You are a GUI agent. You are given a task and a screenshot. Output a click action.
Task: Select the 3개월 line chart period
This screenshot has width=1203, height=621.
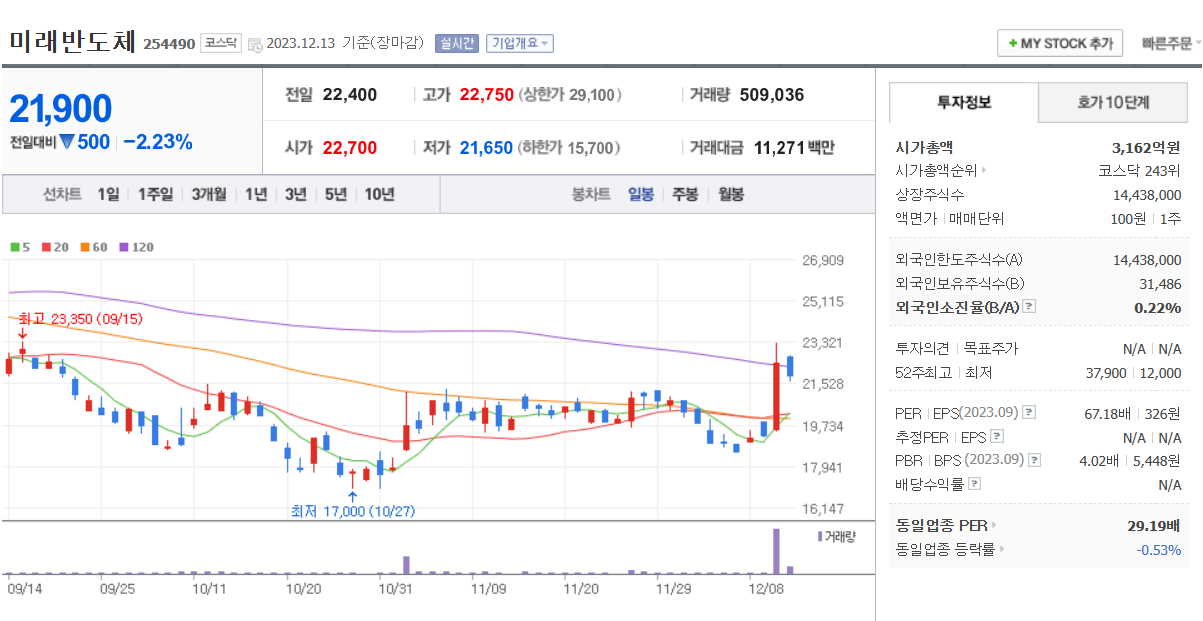pos(210,194)
